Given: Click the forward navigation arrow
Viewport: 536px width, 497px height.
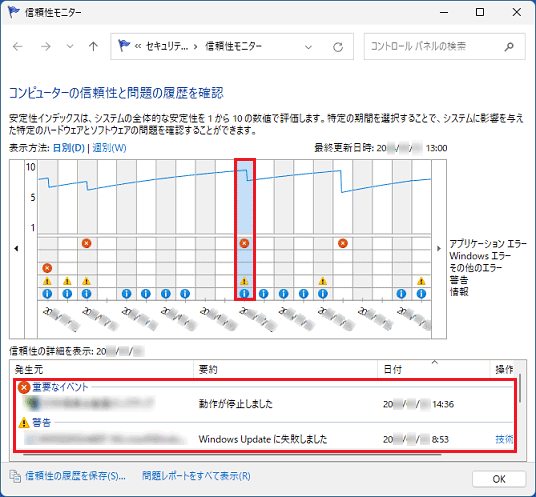Looking at the screenshot, I should pos(45,46).
